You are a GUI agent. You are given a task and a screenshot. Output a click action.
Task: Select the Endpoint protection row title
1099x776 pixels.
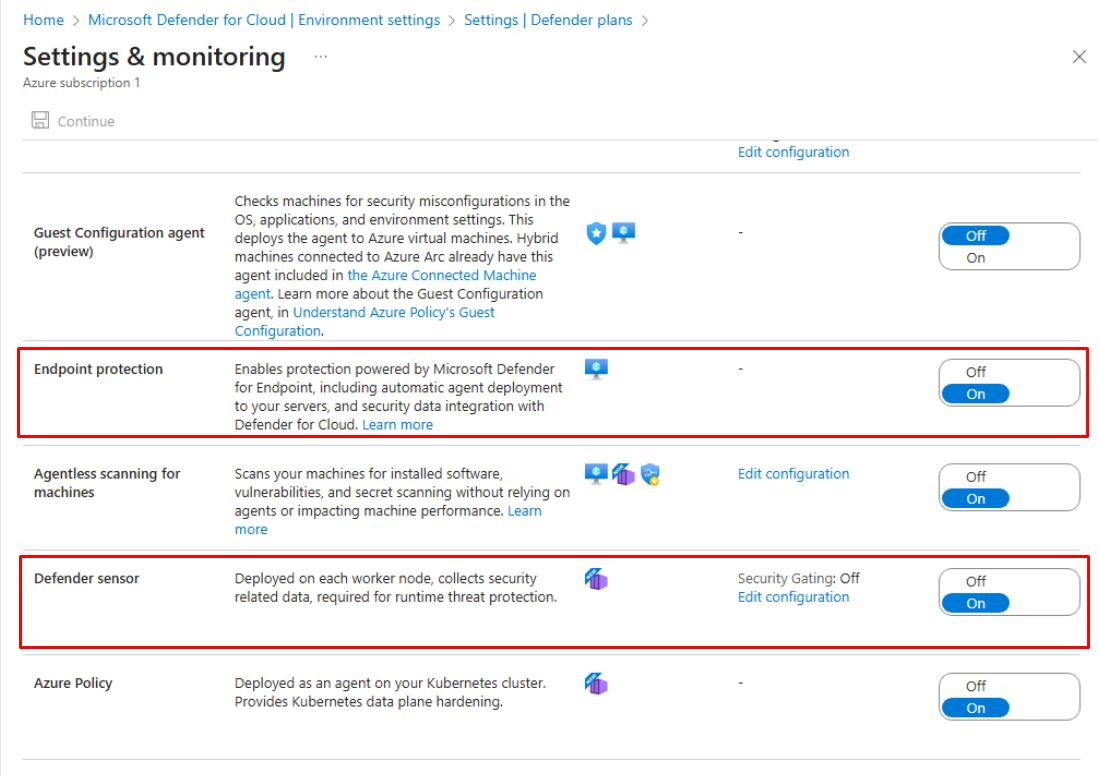pos(98,369)
